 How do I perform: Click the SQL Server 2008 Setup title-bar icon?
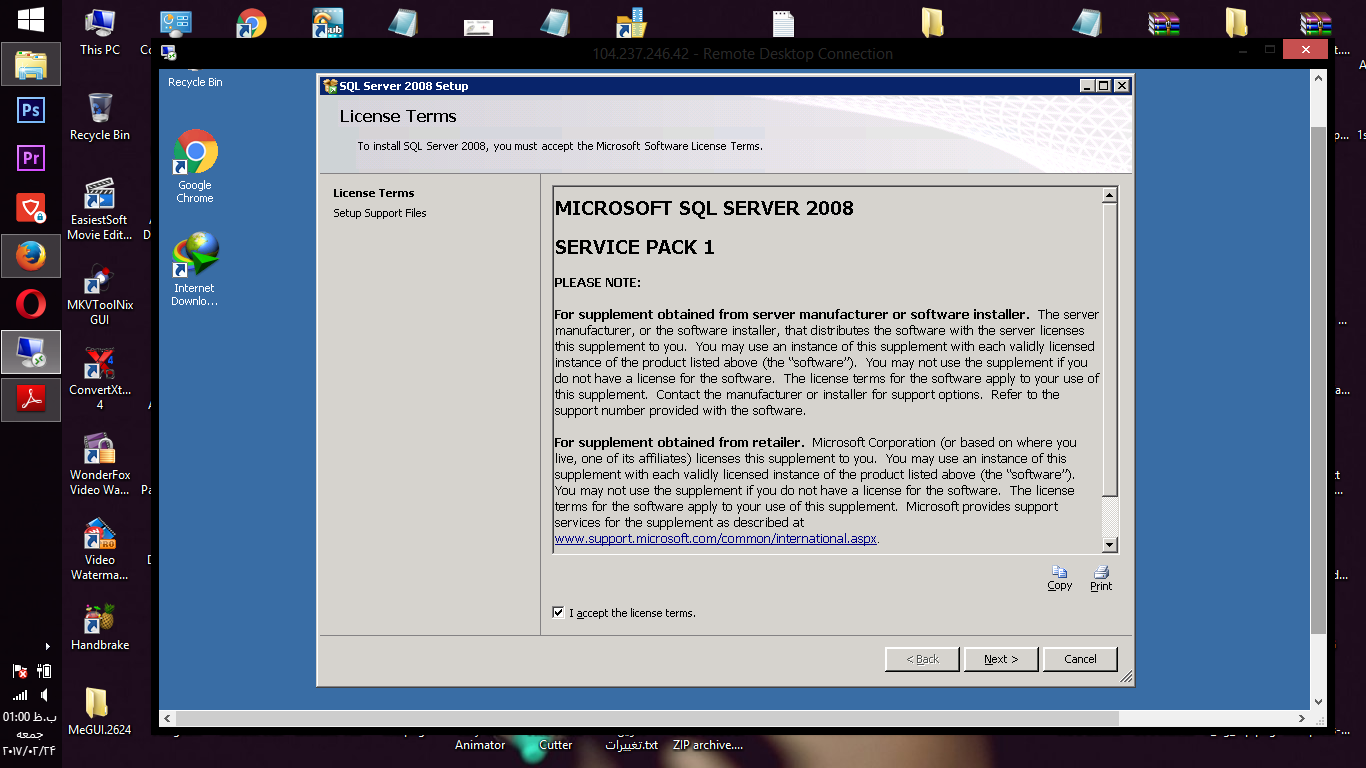[329, 86]
